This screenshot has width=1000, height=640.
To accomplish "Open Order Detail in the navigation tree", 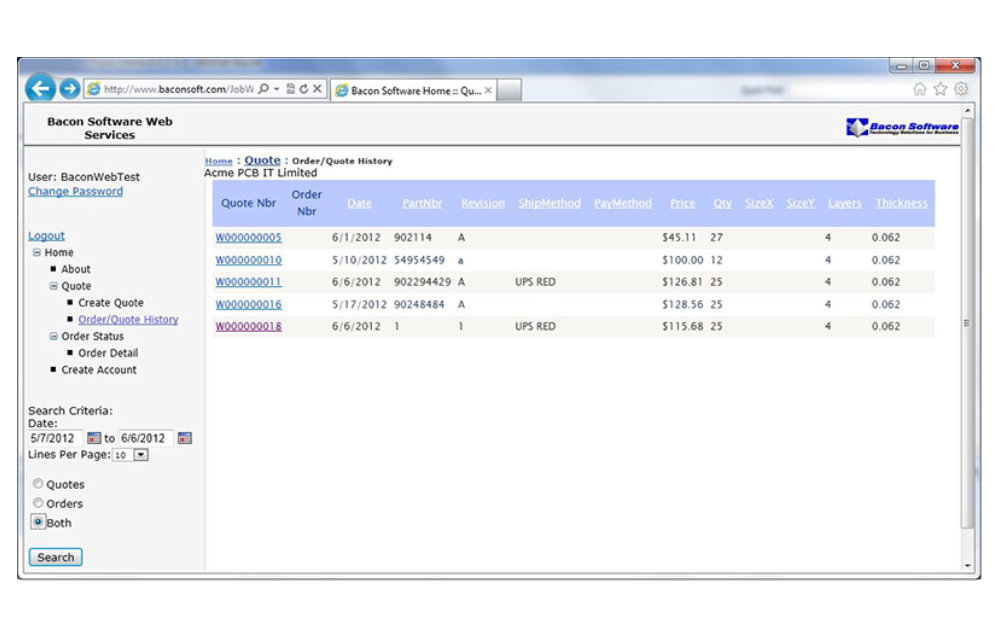I will 108,353.
